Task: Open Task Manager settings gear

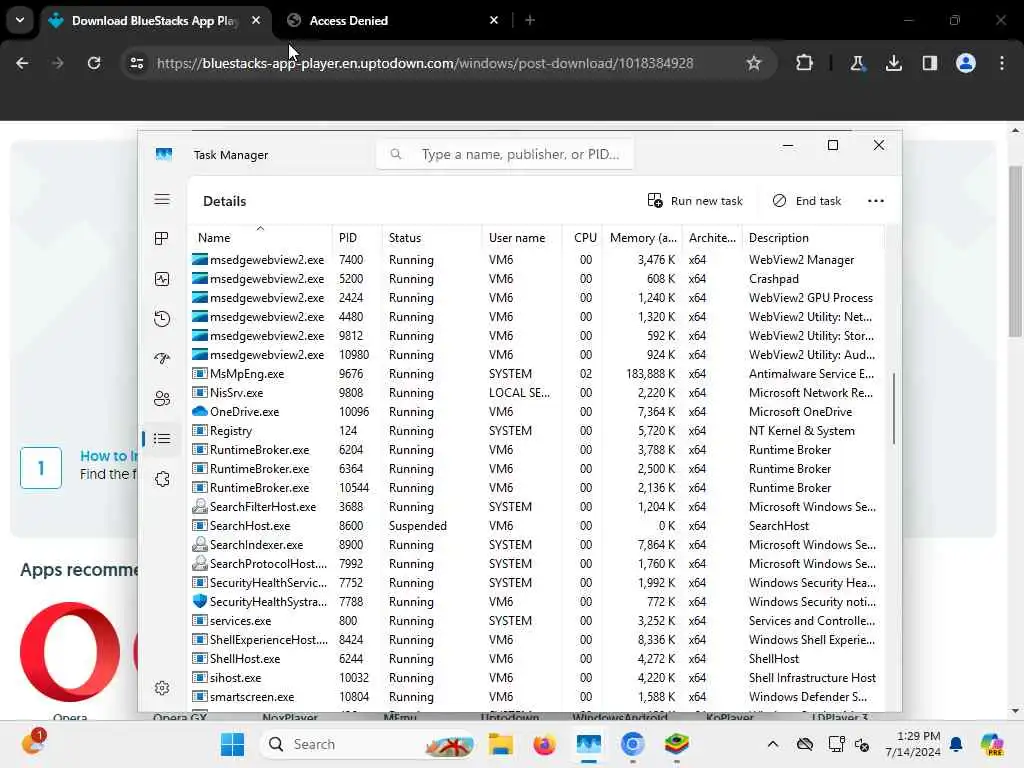Action: (162, 688)
